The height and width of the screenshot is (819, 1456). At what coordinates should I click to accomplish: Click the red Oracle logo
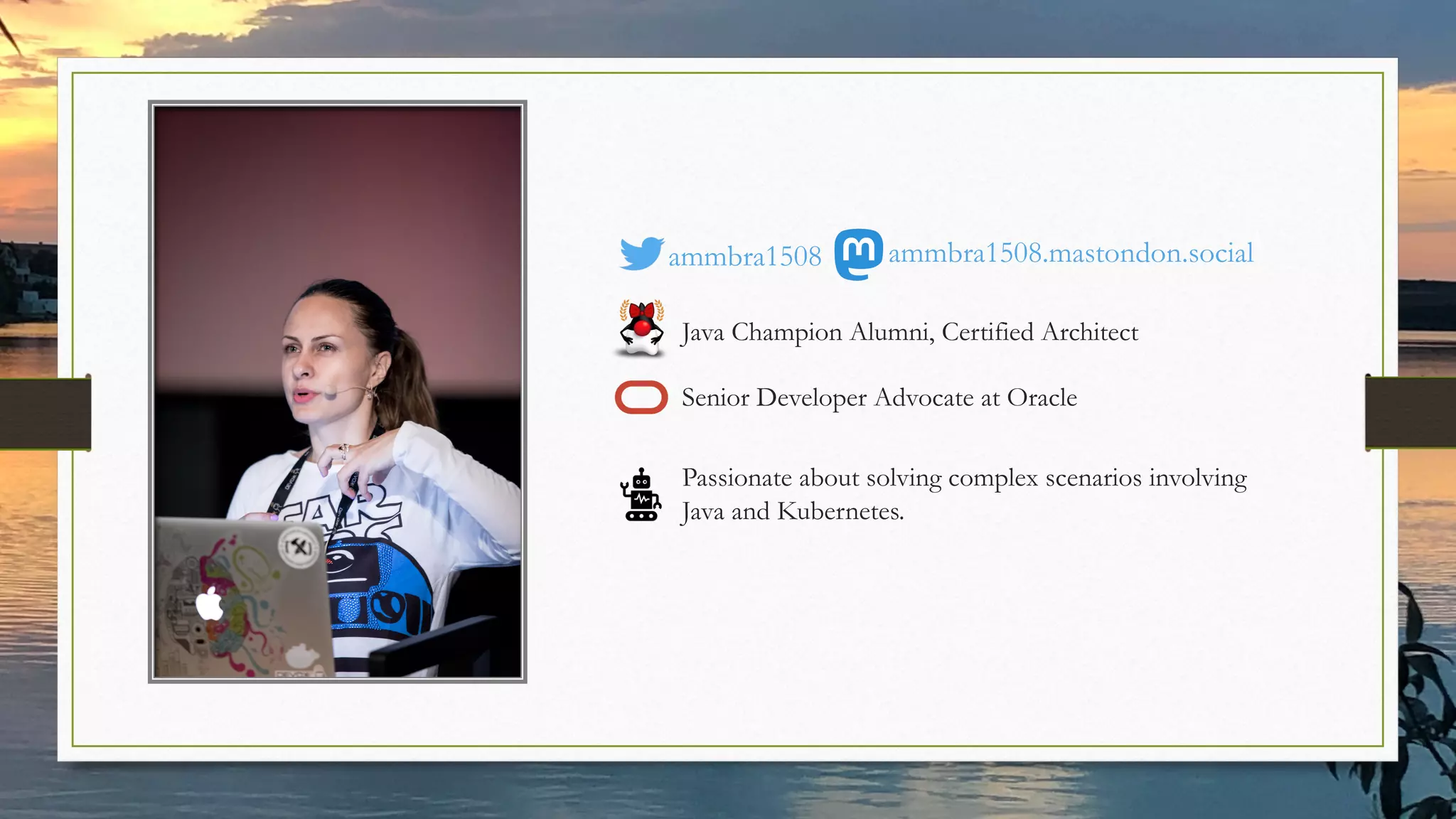tap(641, 397)
